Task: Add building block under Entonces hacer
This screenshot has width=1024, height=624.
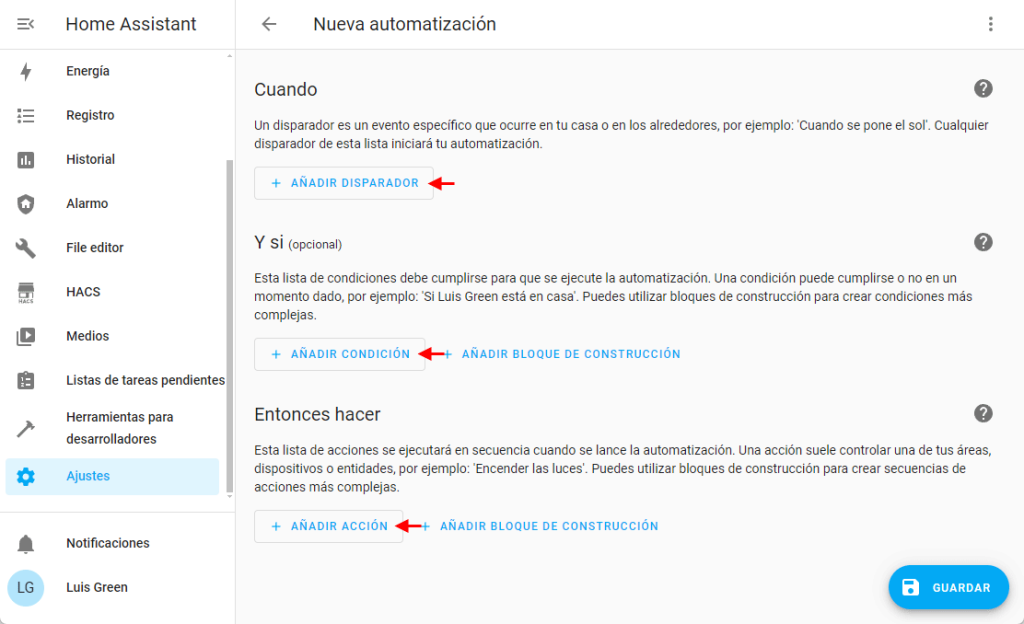Action: tap(542, 526)
